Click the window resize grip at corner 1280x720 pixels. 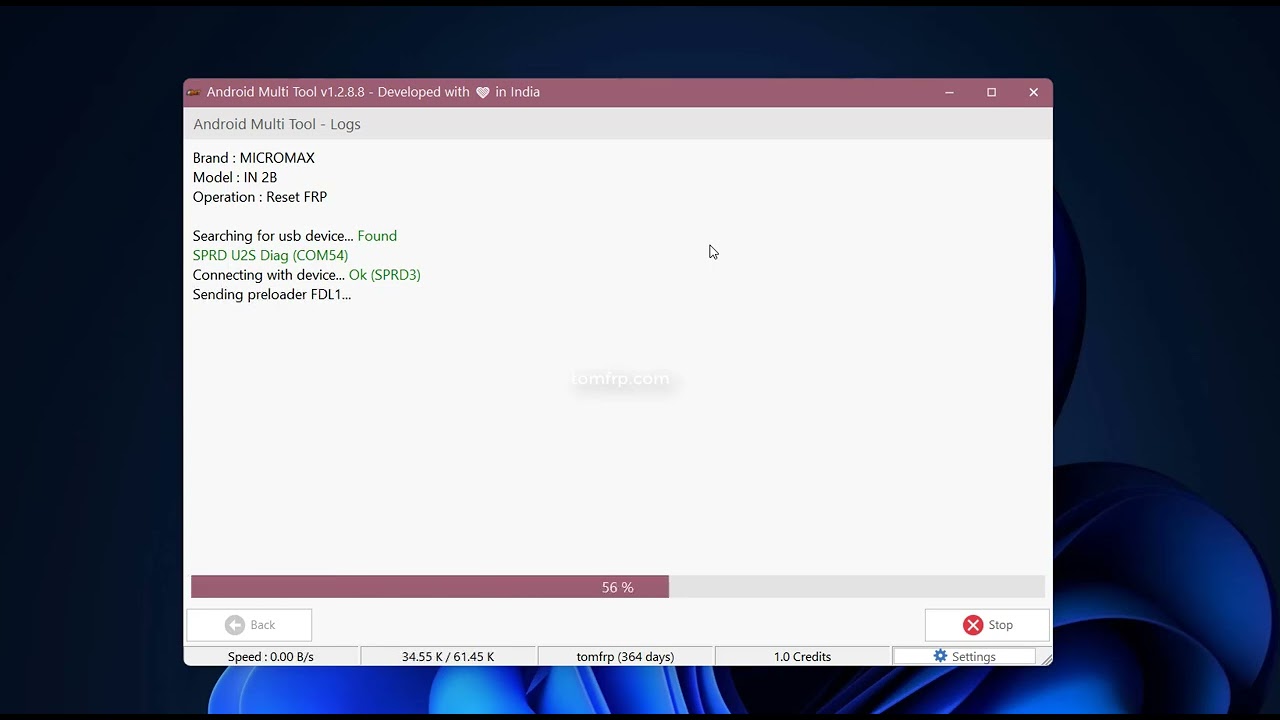(x=1046, y=658)
